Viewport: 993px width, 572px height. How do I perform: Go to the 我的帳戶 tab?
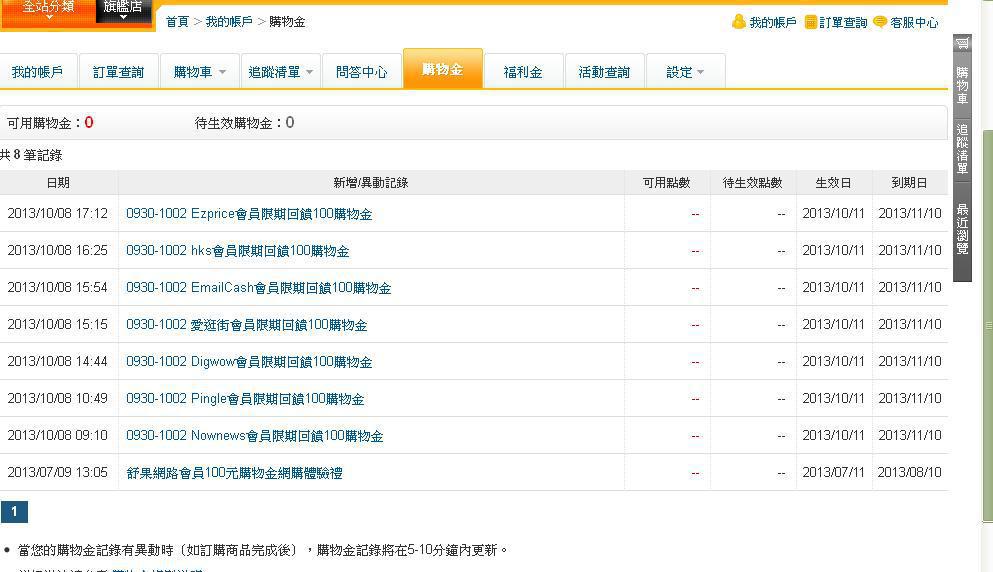click(x=37, y=72)
